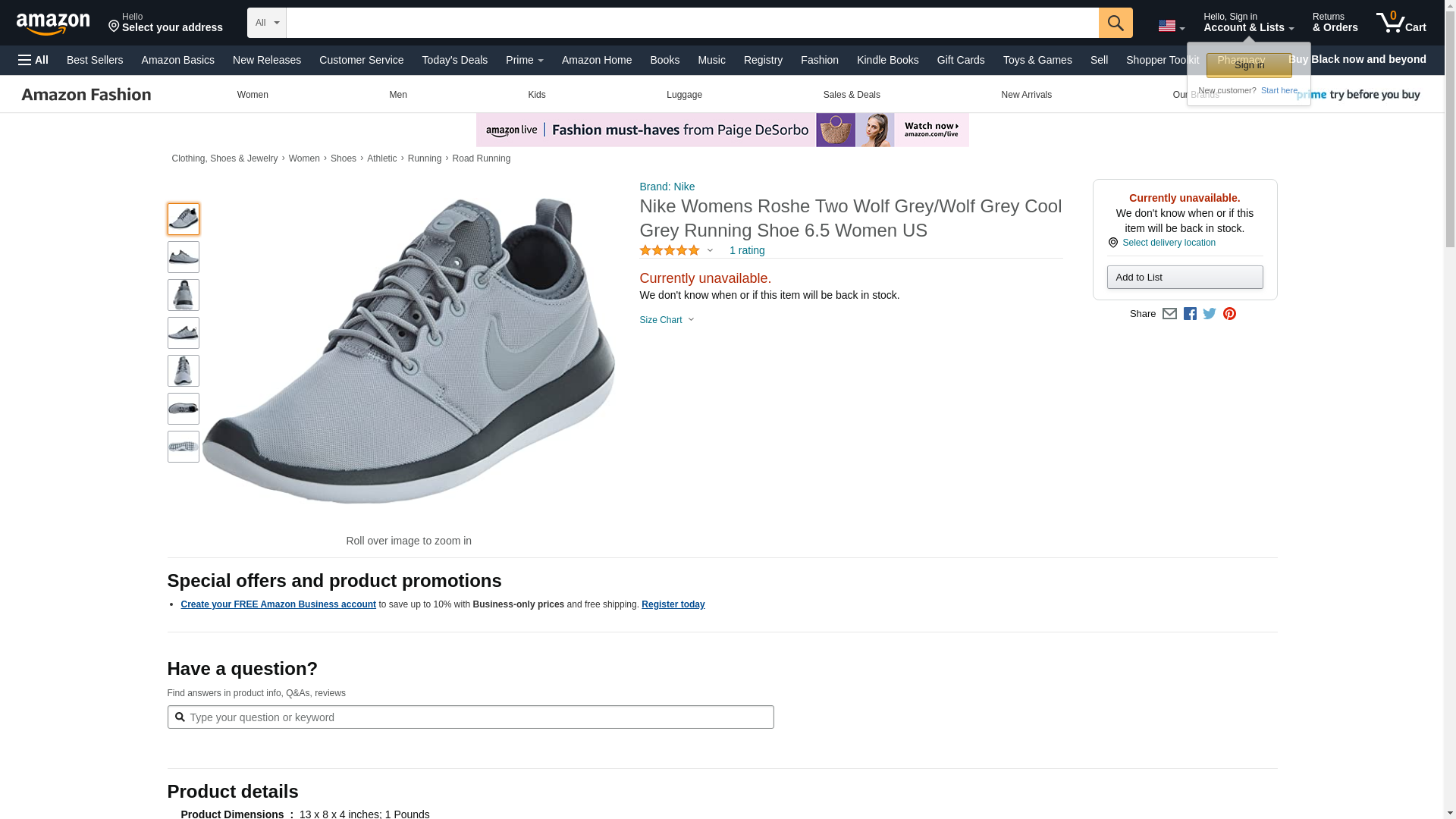Click the search magnifier button

(x=1115, y=23)
